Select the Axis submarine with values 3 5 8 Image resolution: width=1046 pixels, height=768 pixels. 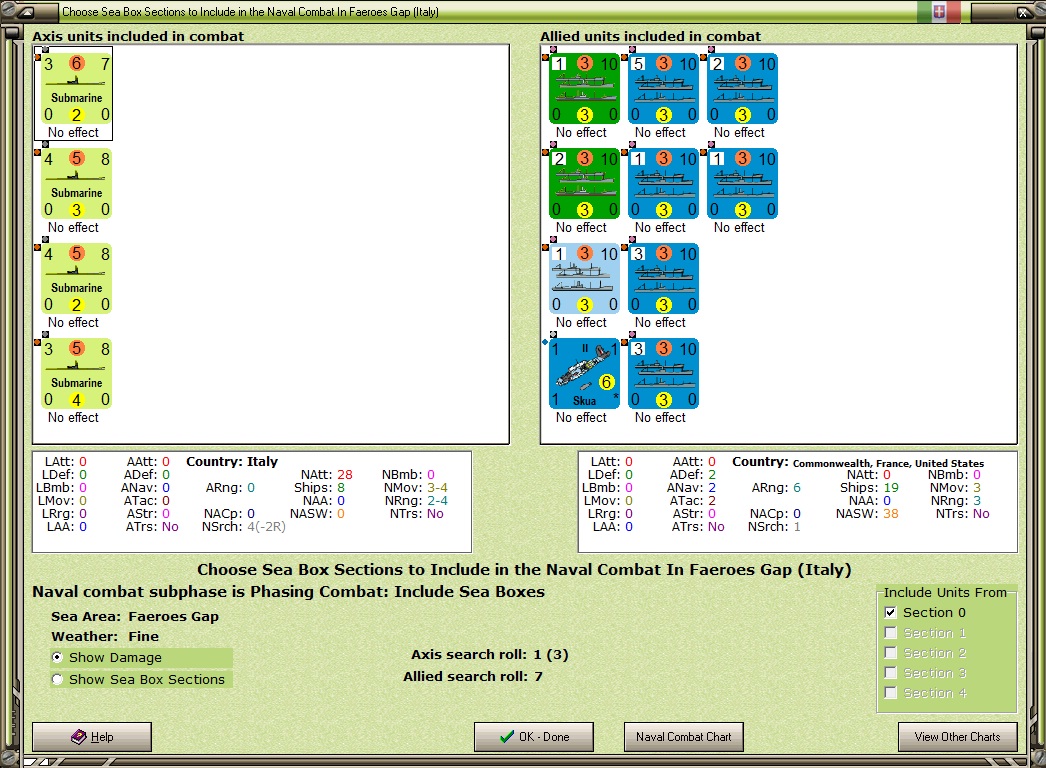coord(76,374)
